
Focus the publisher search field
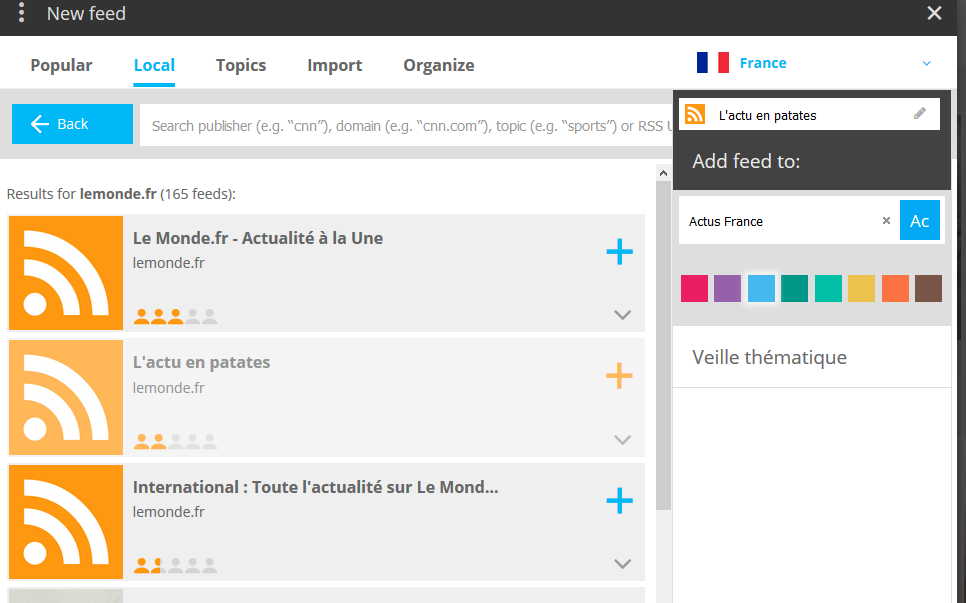407,126
